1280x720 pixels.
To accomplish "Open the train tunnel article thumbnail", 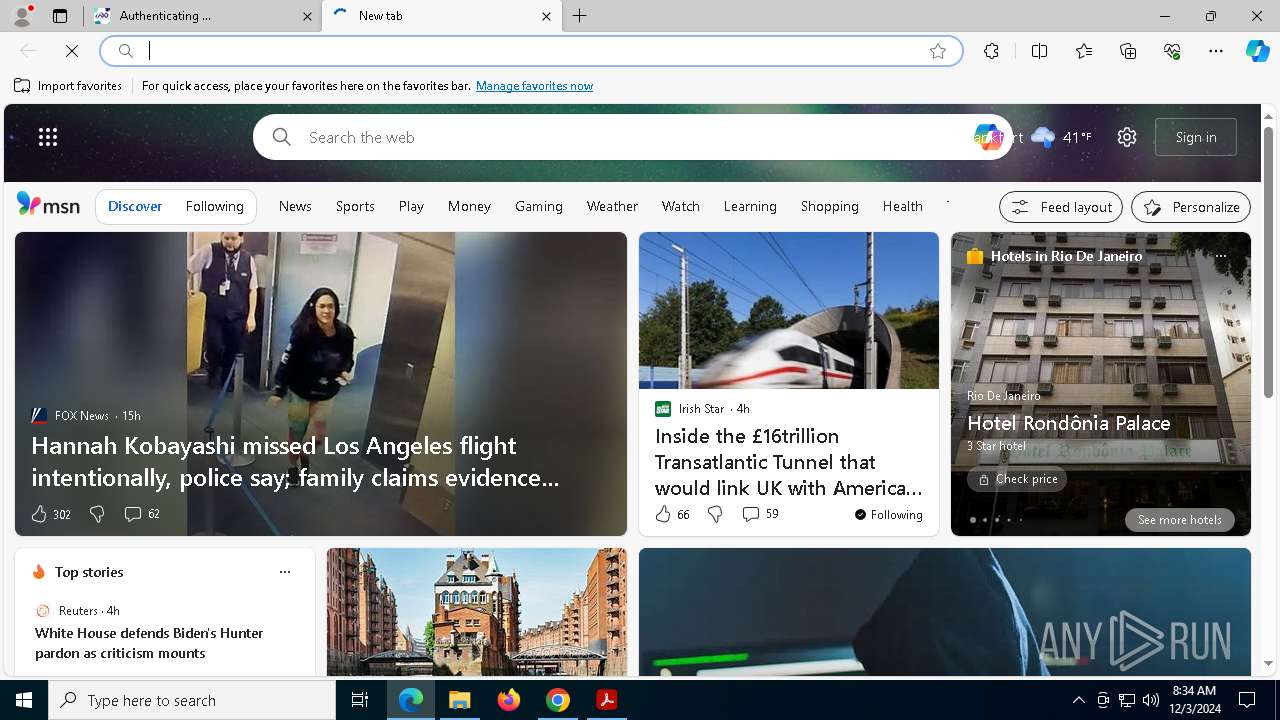I will (x=789, y=311).
